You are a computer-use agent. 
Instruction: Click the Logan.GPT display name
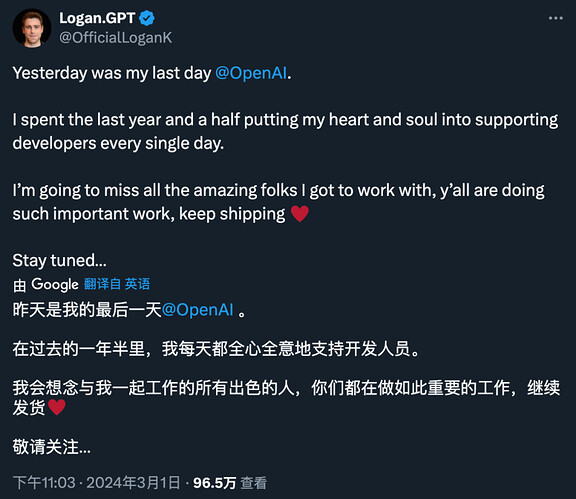click(97, 18)
